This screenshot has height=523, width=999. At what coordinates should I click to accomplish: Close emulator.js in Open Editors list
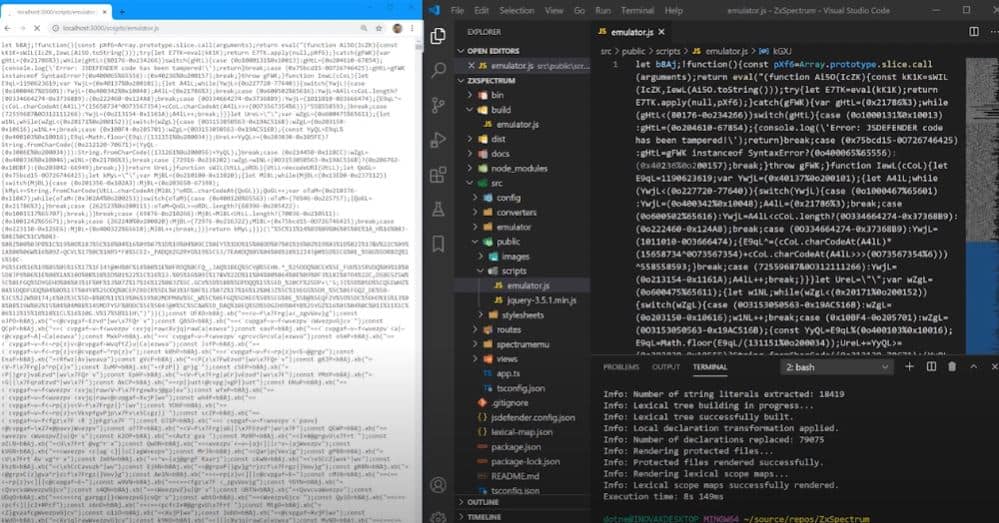click(x=471, y=66)
